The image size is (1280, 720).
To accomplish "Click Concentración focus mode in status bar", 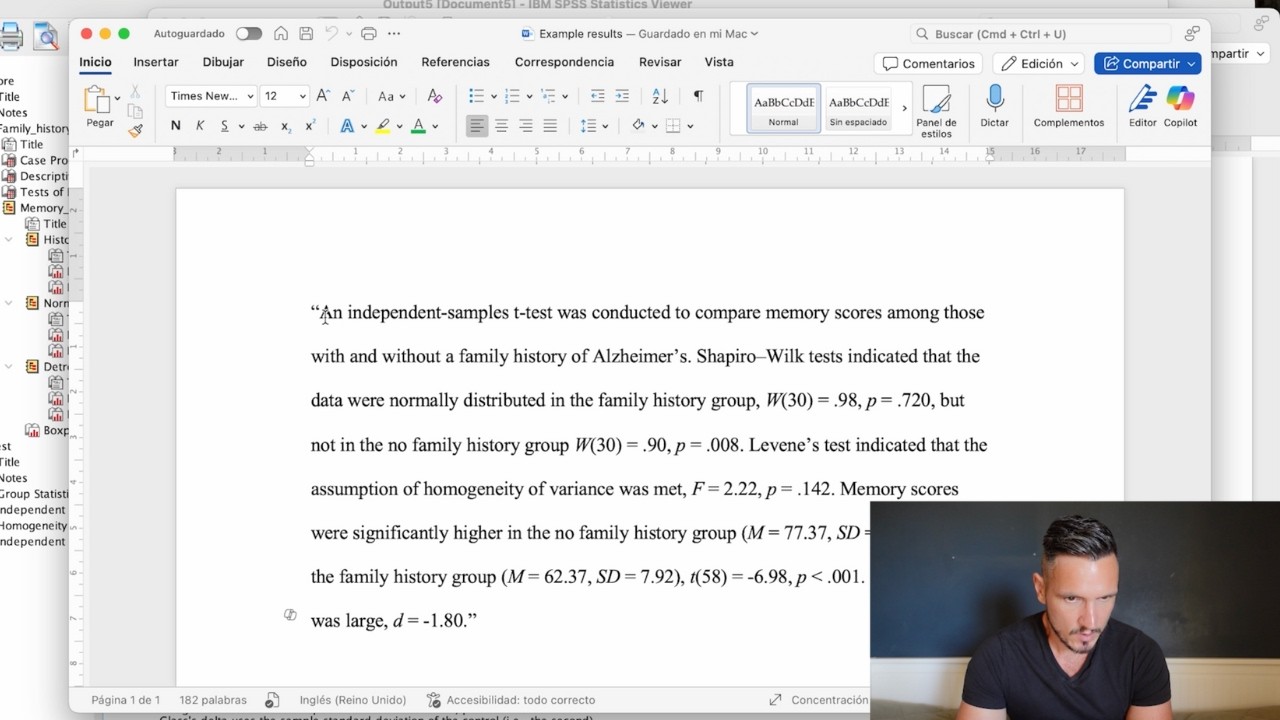I will (819, 700).
